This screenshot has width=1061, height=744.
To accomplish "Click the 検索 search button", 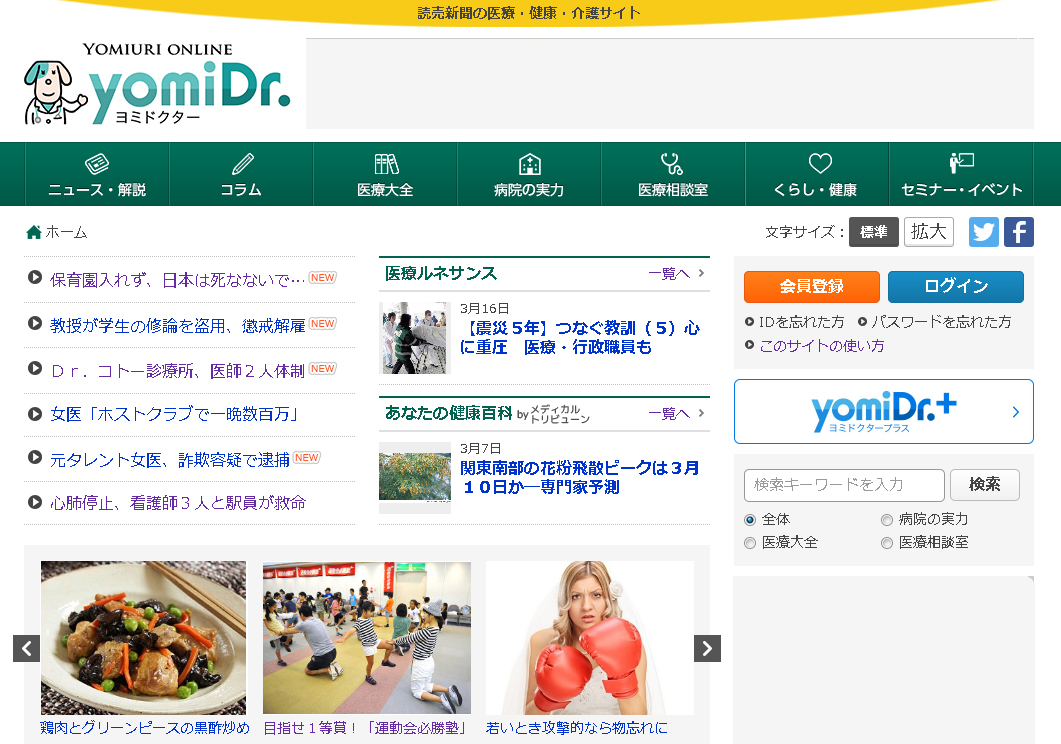I will point(985,485).
